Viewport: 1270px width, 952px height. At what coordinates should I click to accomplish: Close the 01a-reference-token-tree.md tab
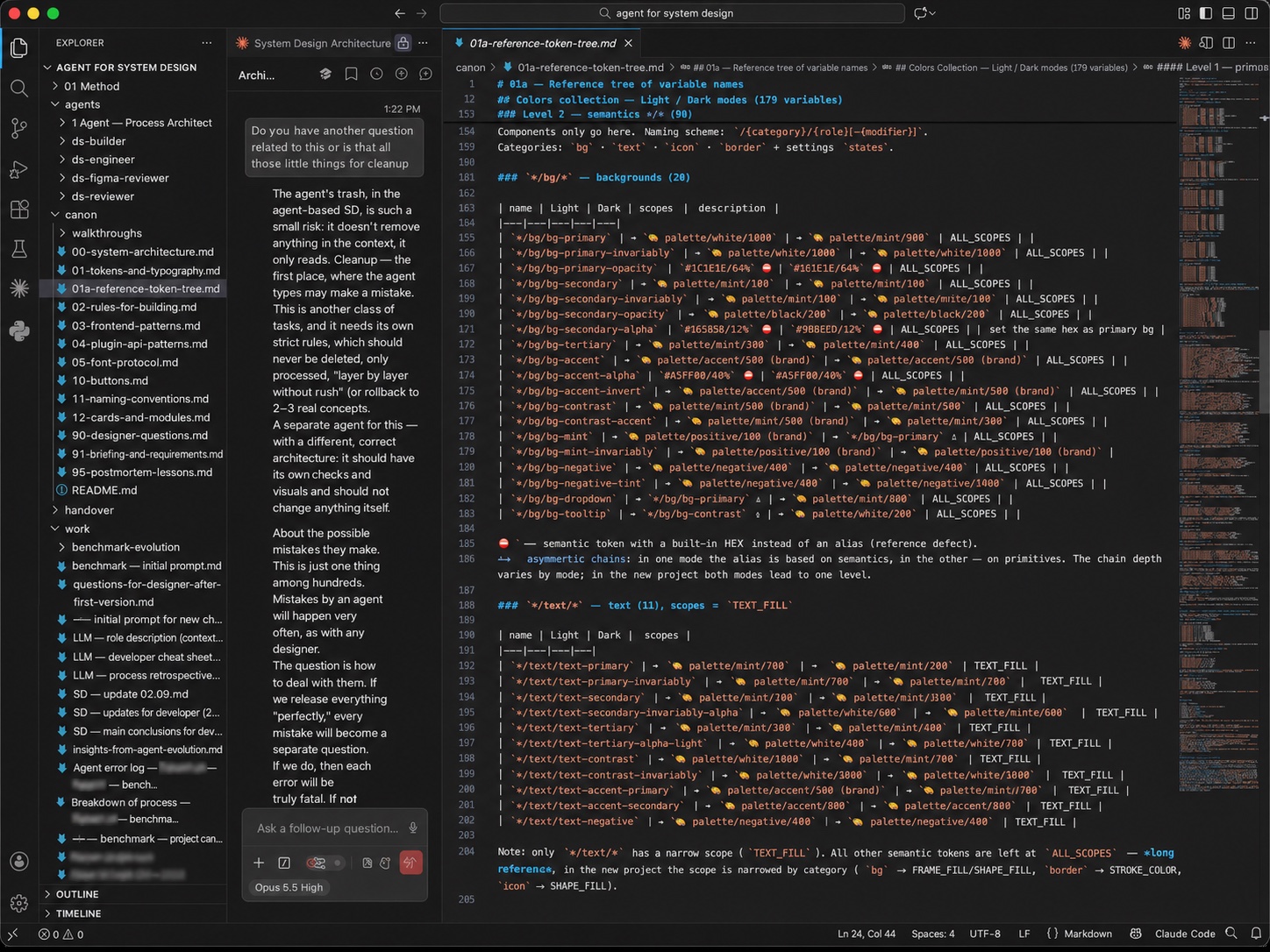628,43
